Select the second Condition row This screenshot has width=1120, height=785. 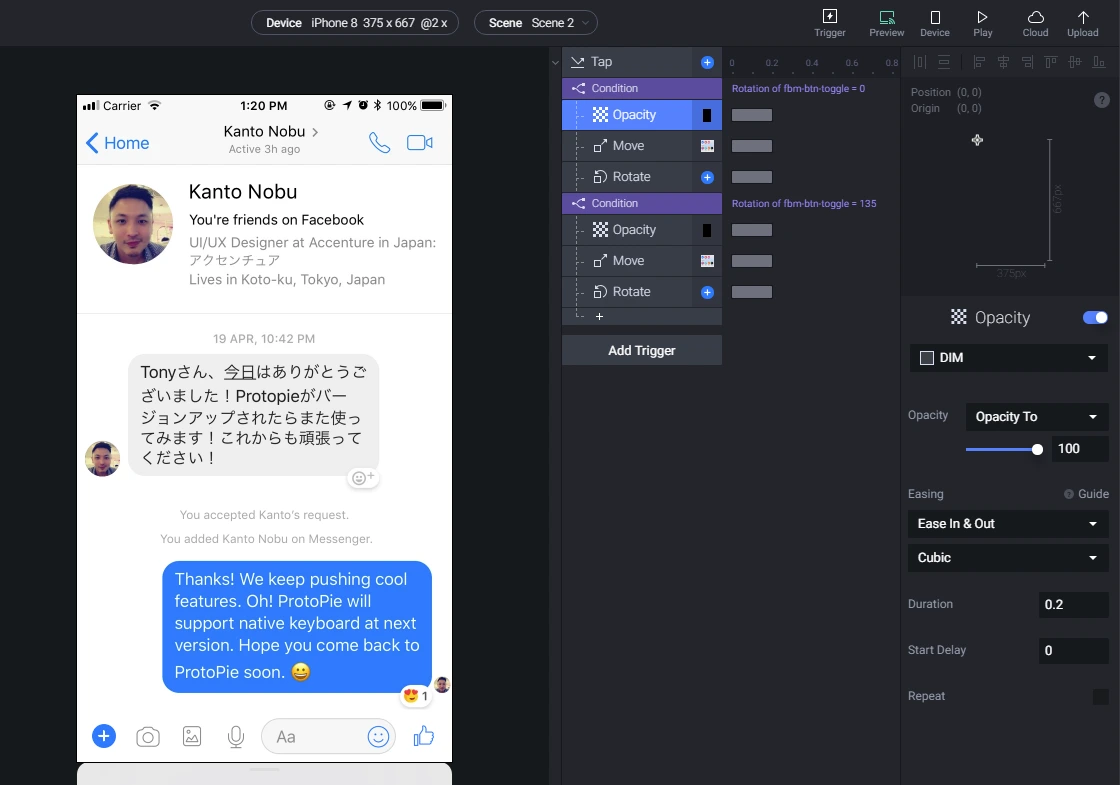click(641, 203)
